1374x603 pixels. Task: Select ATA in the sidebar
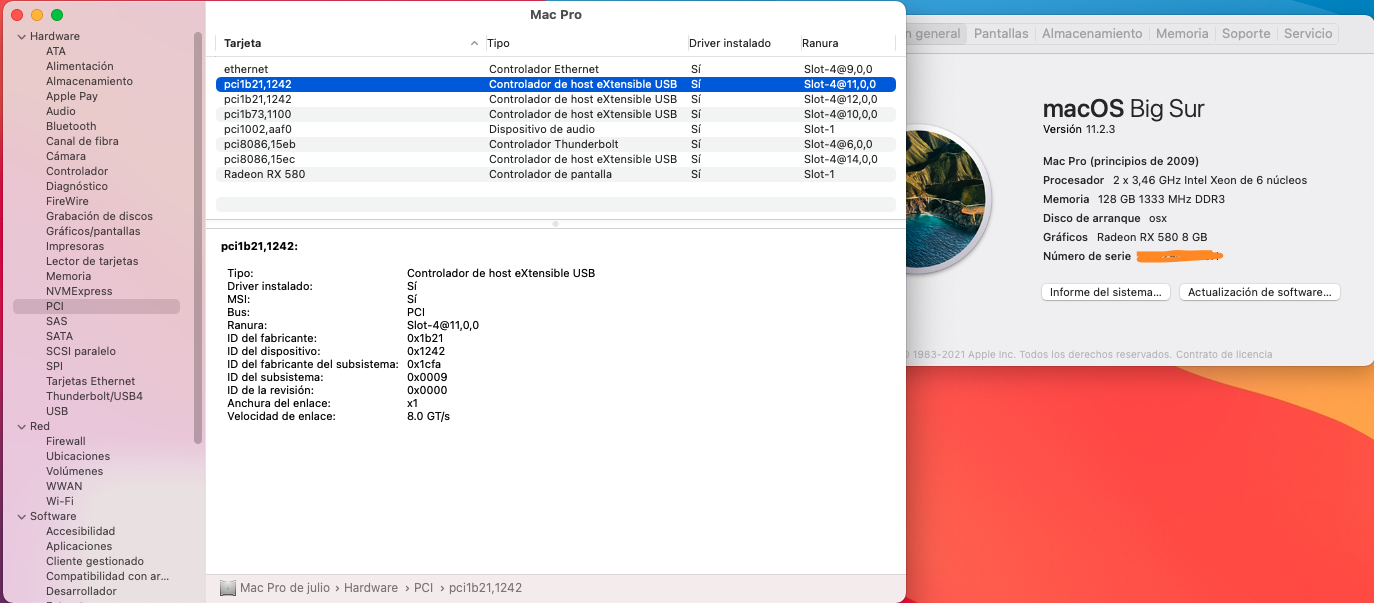tap(56, 51)
